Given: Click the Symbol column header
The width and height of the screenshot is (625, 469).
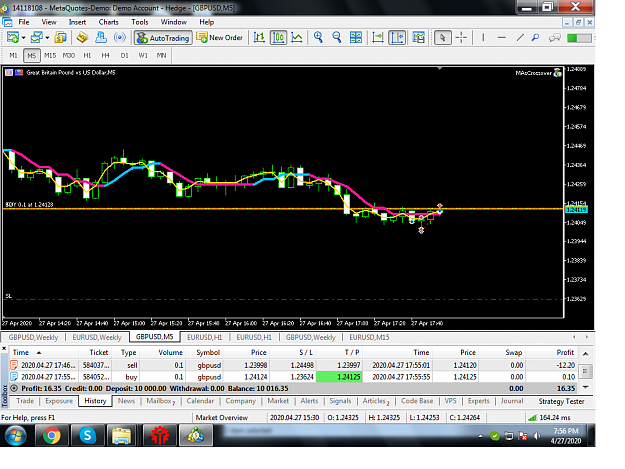Looking at the screenshot, I should 204,353.
